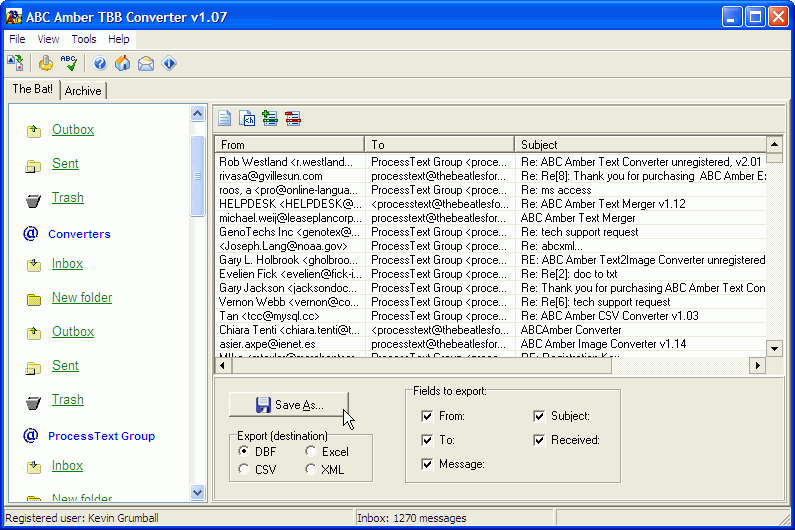Click the HTML document icon above the message list
Viewport: 795px width, 530px height.
pyautogui.click(x=247, y=118)
